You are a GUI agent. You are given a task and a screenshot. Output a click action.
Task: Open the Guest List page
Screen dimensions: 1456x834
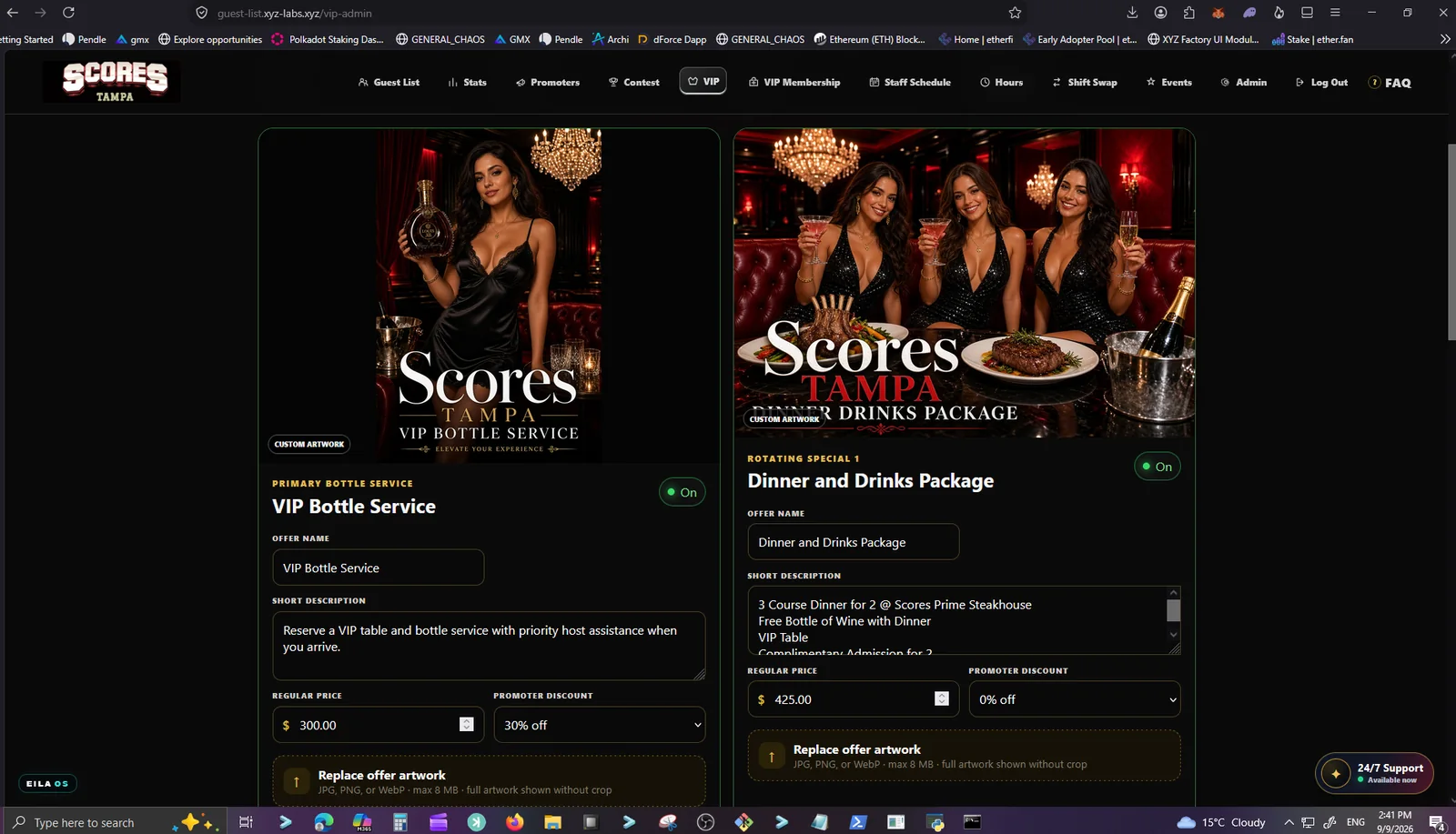tap(389, 82)
